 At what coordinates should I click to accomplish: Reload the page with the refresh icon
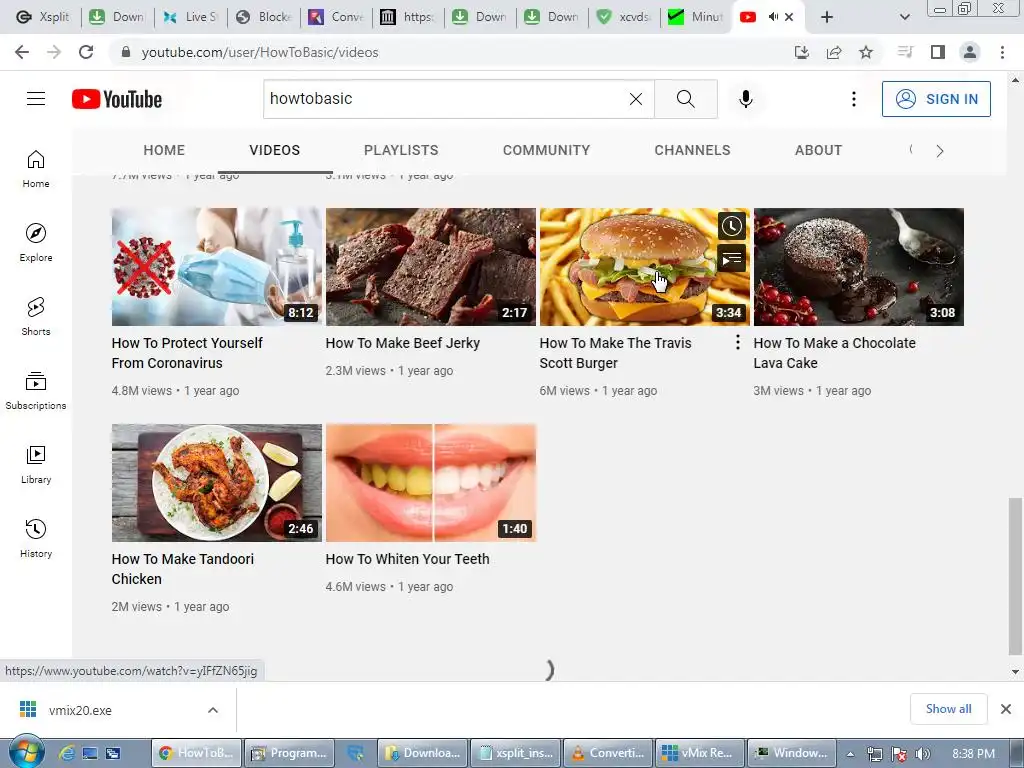point(86,52)
